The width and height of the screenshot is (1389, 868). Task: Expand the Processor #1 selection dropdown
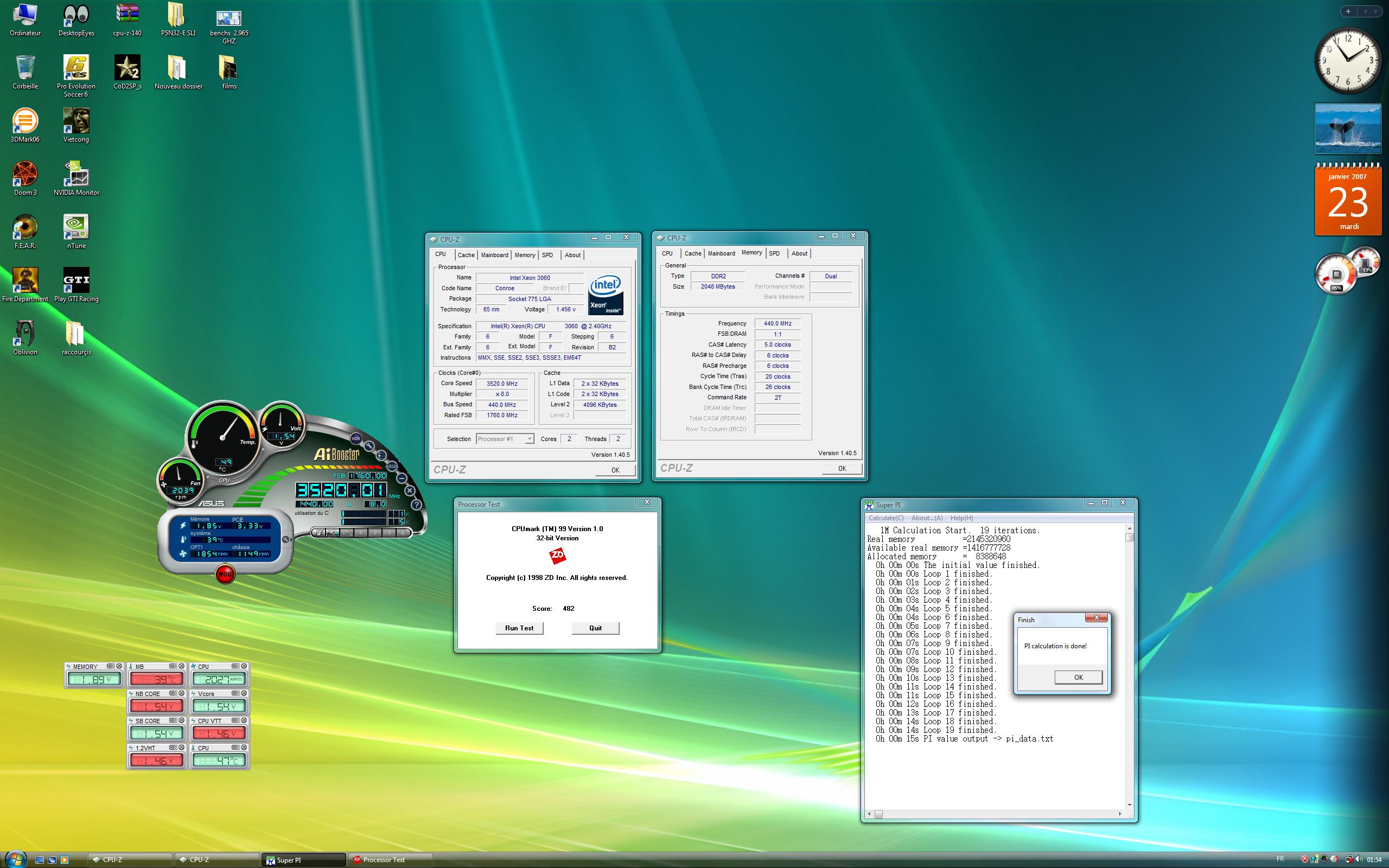[x=529, y=439]
